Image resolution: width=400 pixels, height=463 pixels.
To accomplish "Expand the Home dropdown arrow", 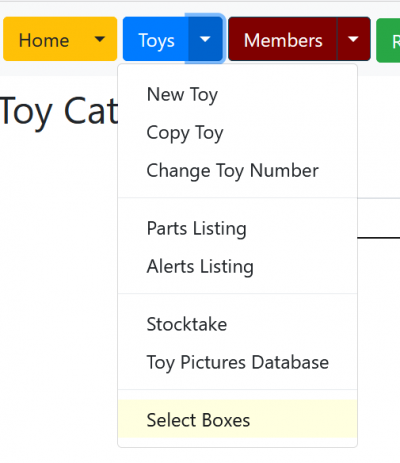I will 100,39.
